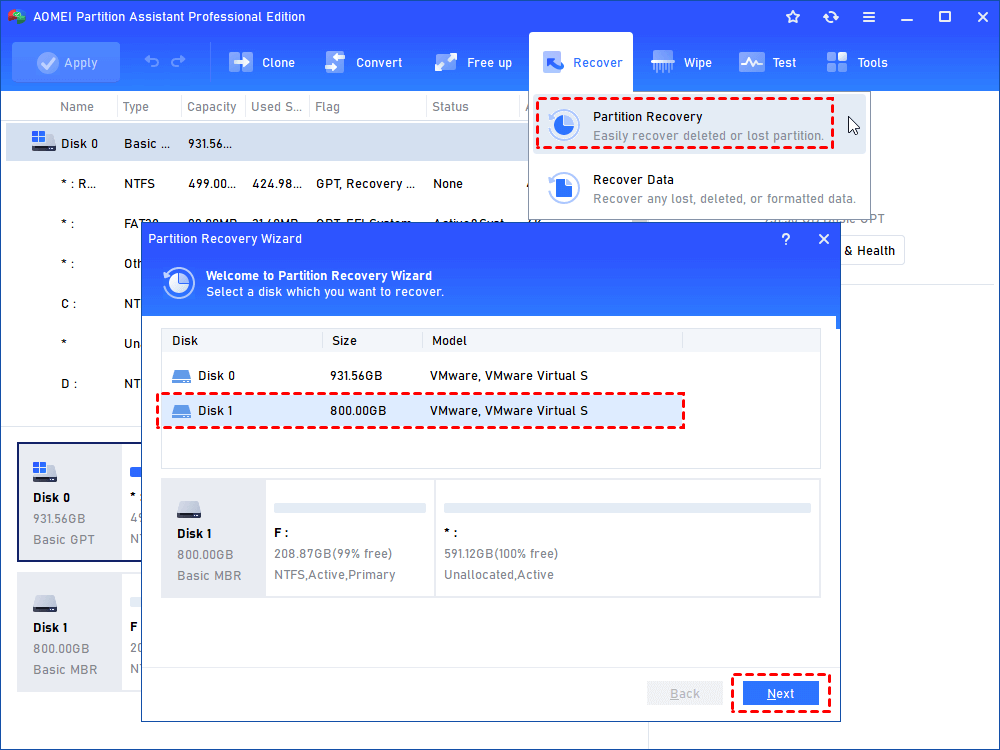Choose Recover Data from the menu

(x=683, y=187)
